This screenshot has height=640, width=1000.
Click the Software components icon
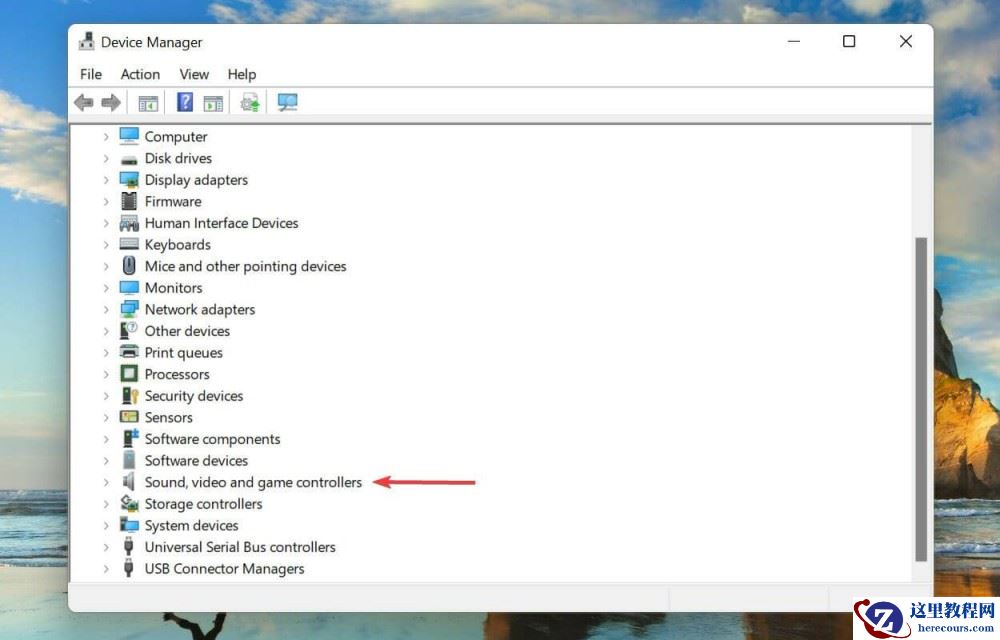click(x=130, y=438)
